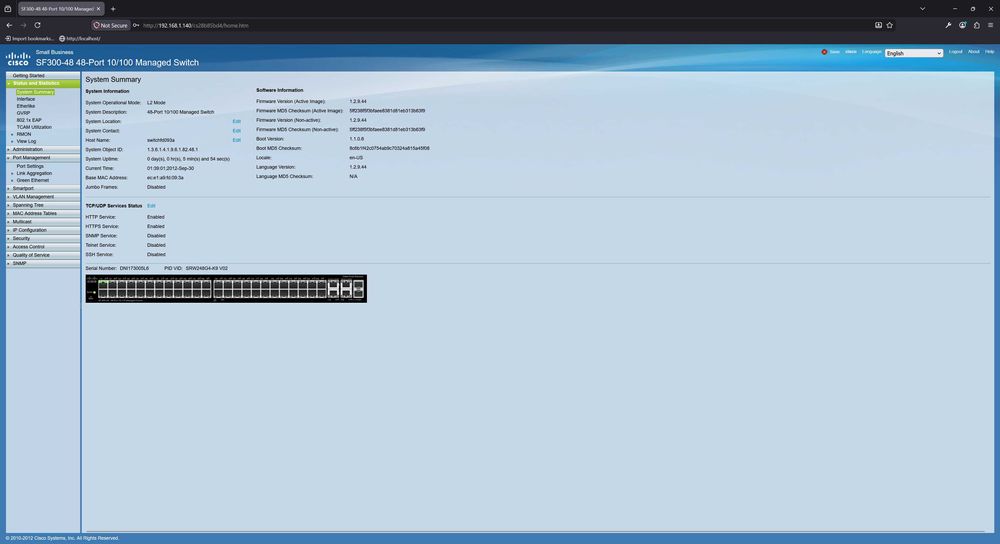Open the browser tab history icon left of the tab
The image size is (1000, 544).
click(8, 9)
